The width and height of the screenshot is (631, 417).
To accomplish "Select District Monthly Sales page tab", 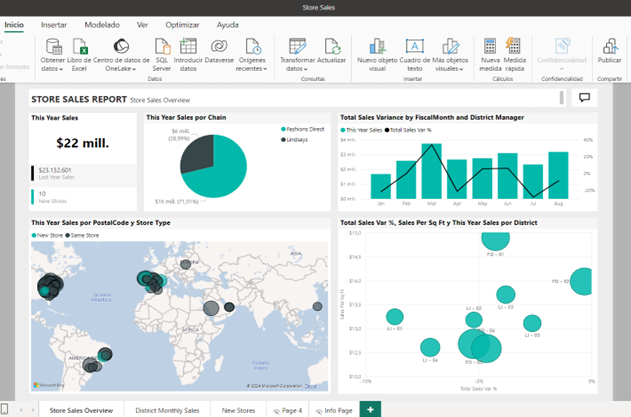I will coord(167,410).
